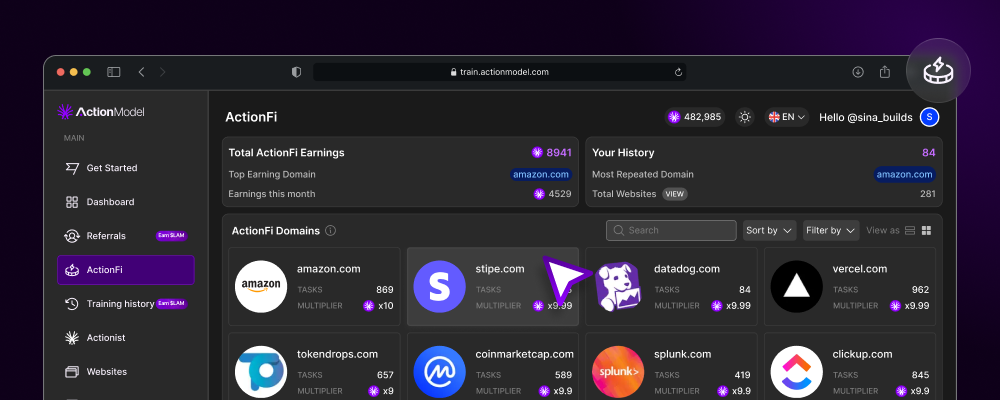Click the vercel.com card title

pos(860,269)
